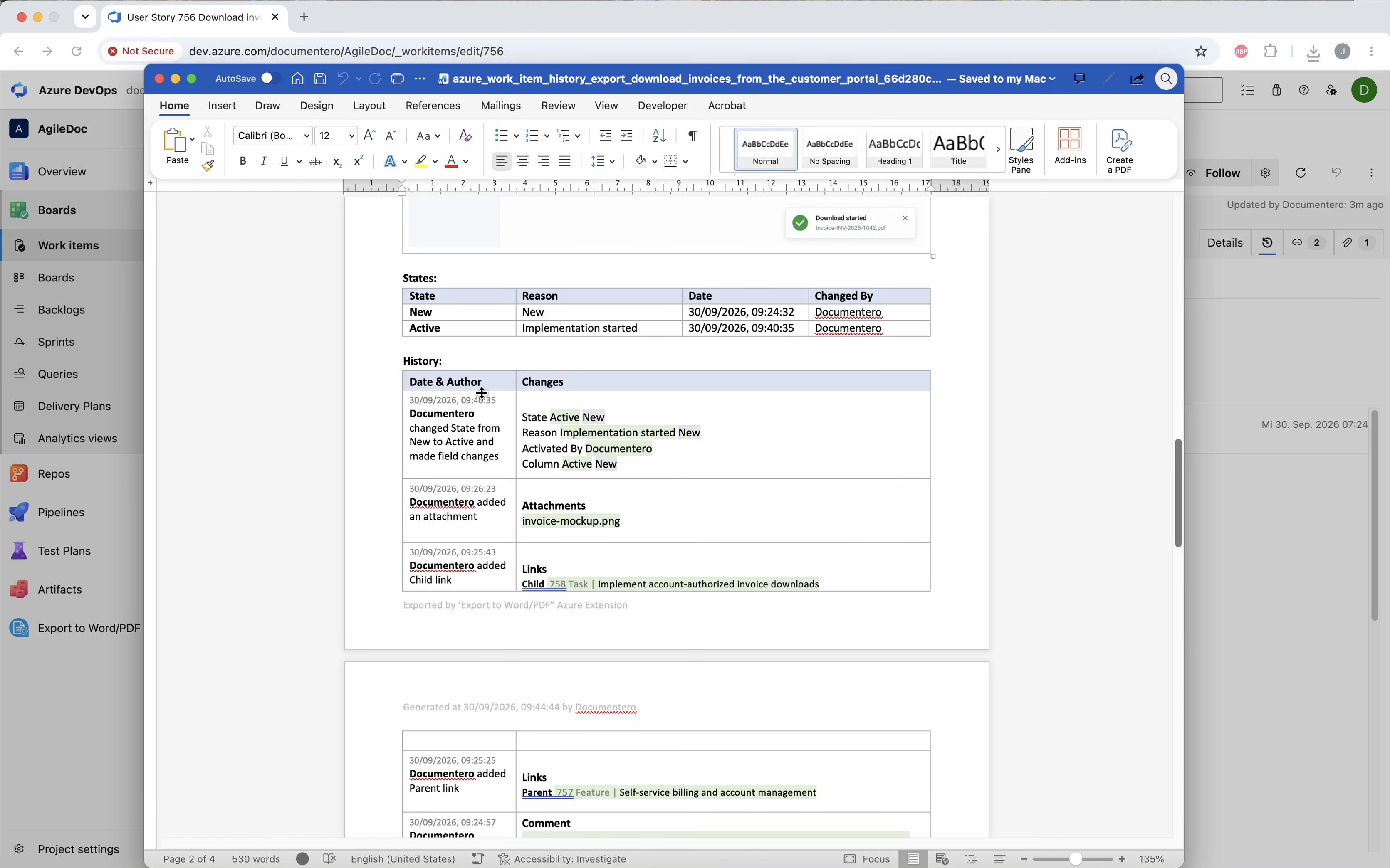1390x868 pixels.
Task: Pick text highlight color
Action: tap(421, 162)
